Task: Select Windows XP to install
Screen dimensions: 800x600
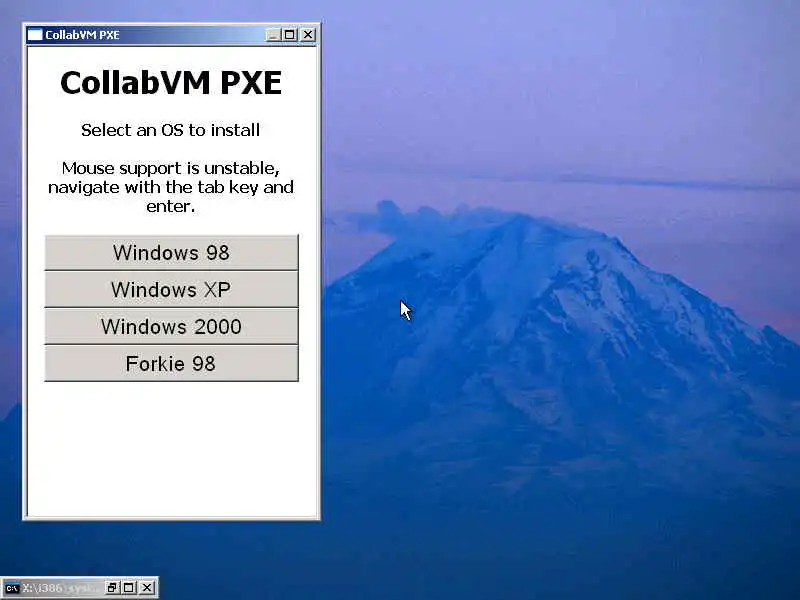Action: 171,289
